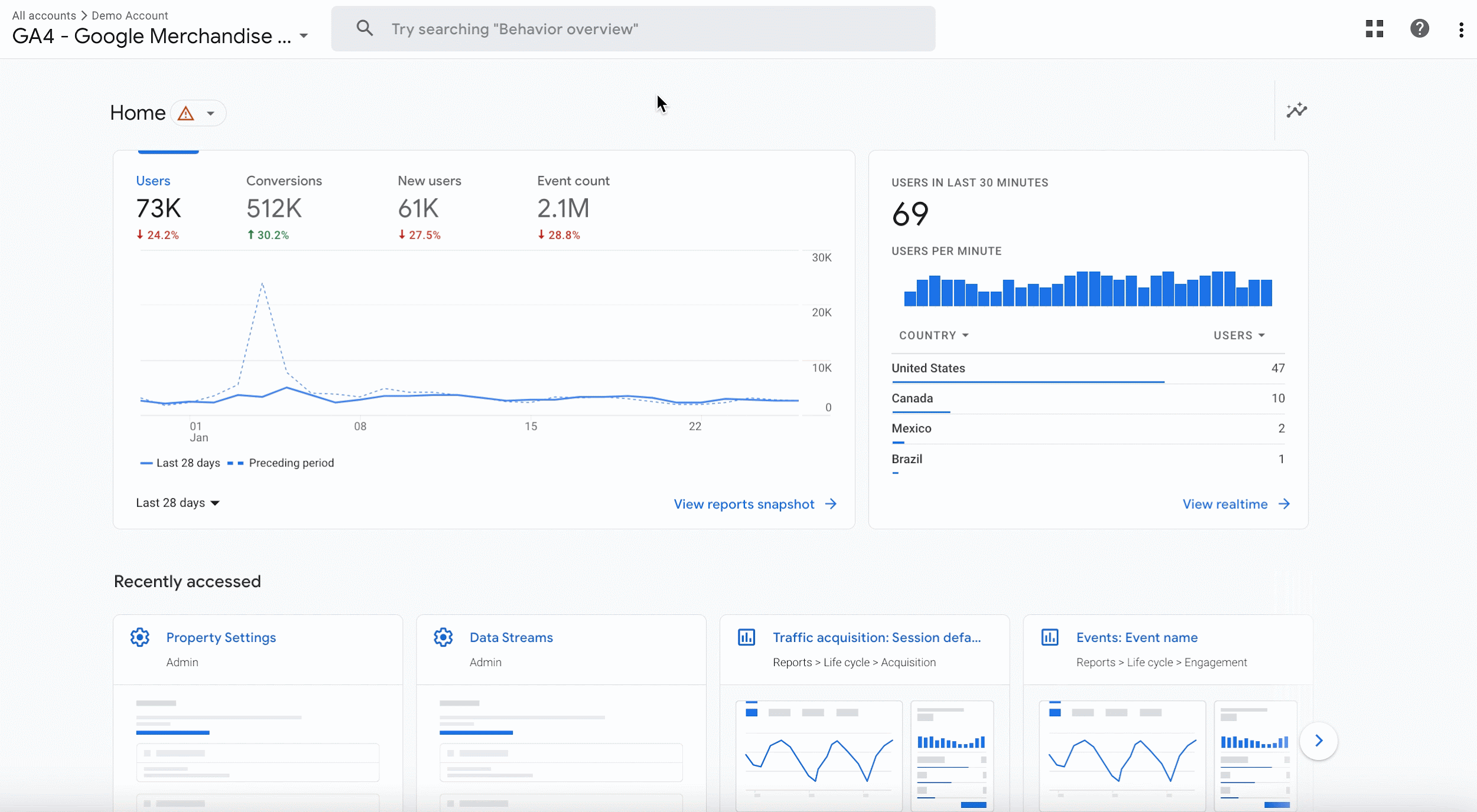Select the New users metric tab
This screenshot has width=1477, height=812.
[x=430, y=180]
